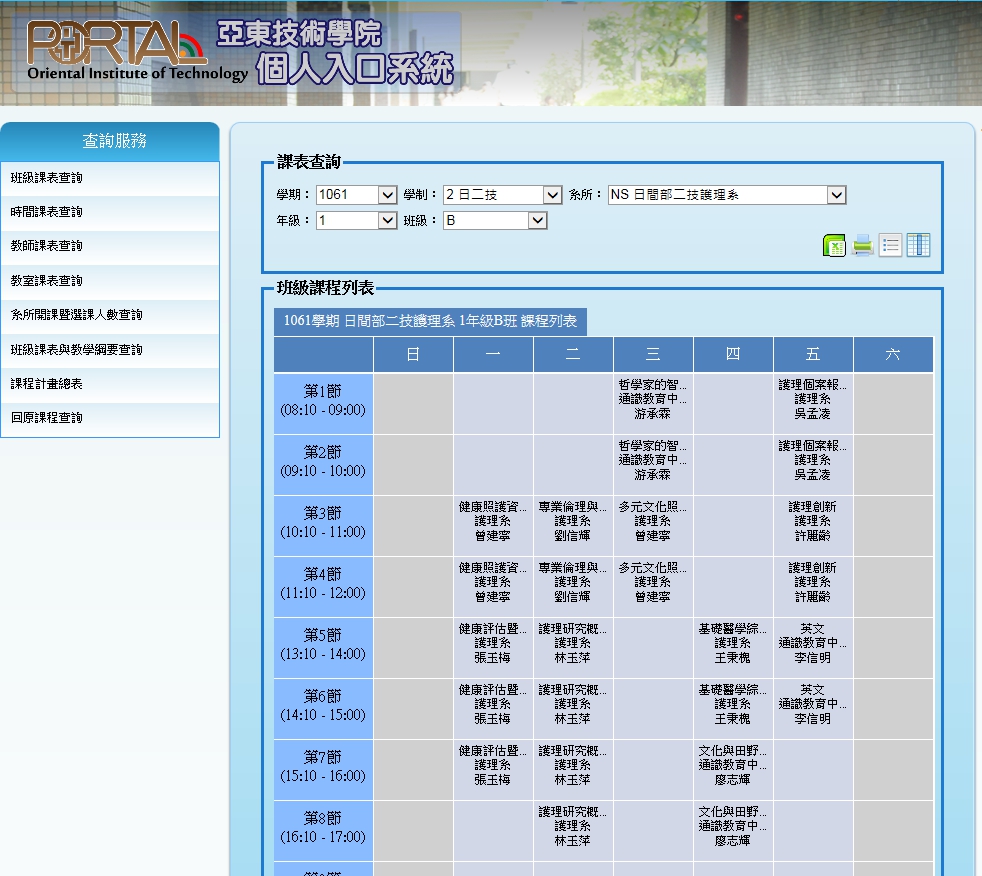Screen dimensions: 982x876
Task: Click Monday 第4節 健康照護資 course cell
Action: pos(493,587)
